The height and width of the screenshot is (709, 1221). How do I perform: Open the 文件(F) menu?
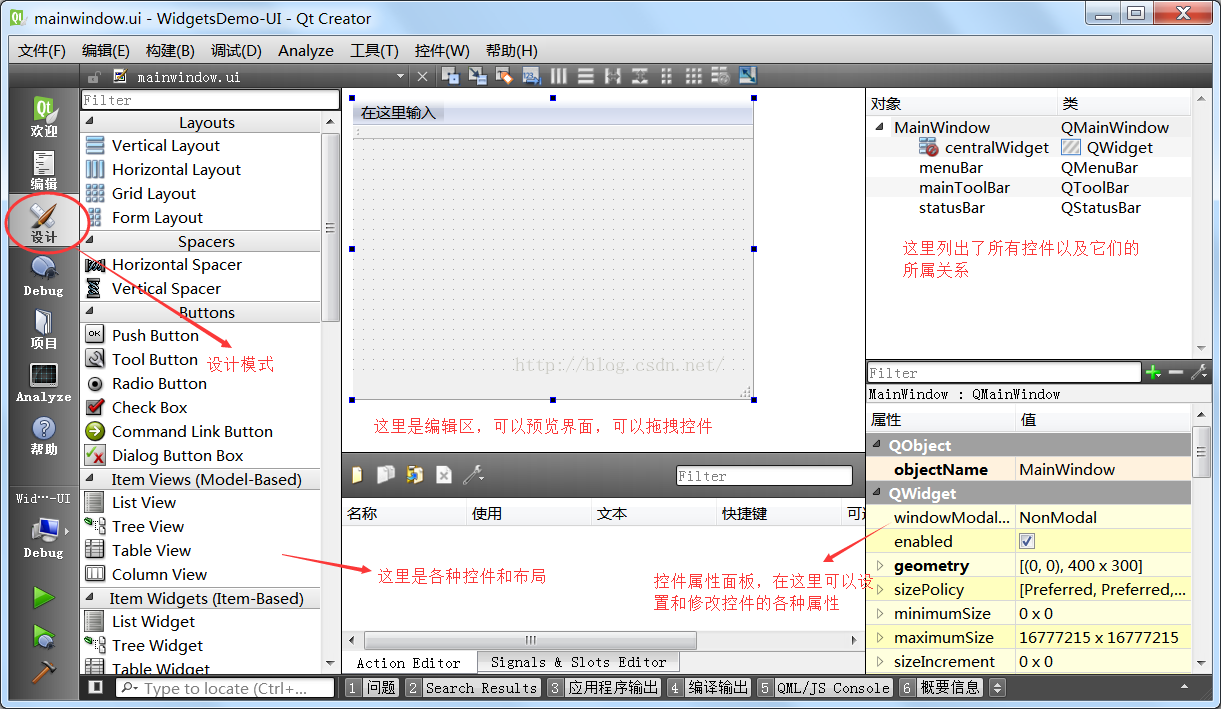(42, 50)
